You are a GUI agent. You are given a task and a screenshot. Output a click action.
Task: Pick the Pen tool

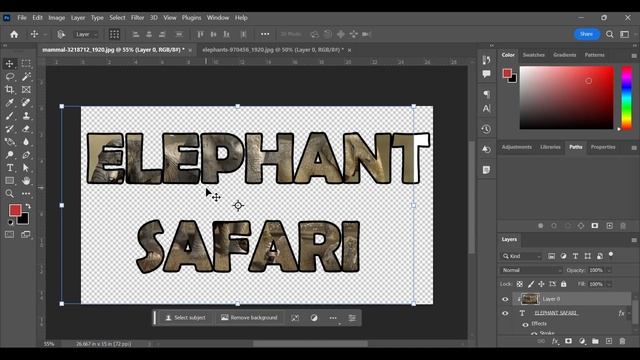pos(26,155)
